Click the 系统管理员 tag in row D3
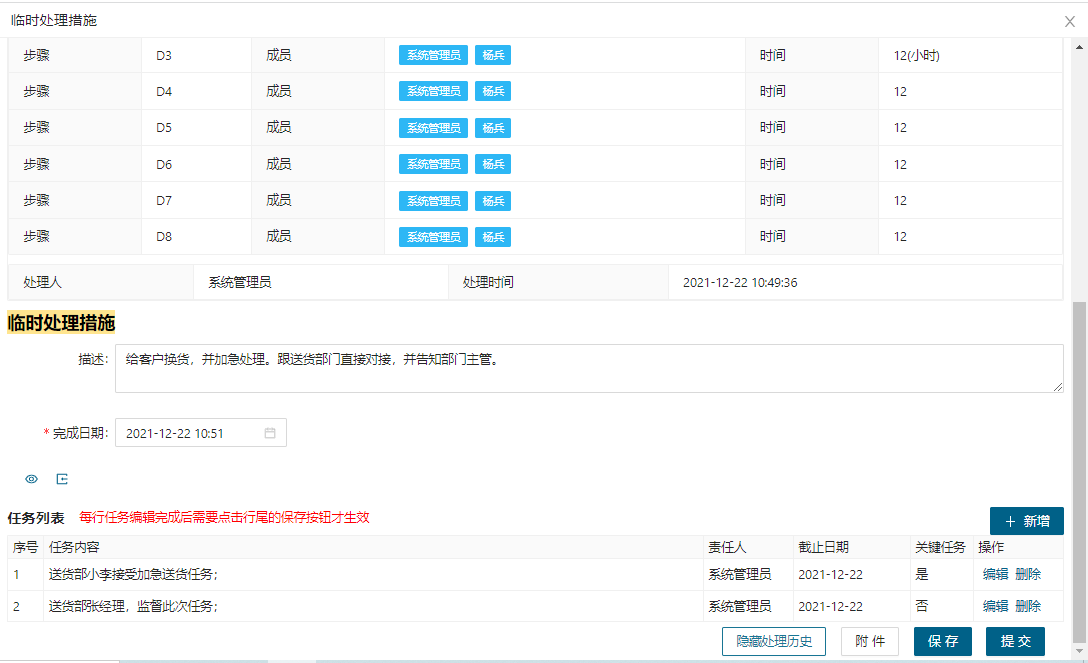This screenshot has width=1088, height=663. click(x=433, y=55)
